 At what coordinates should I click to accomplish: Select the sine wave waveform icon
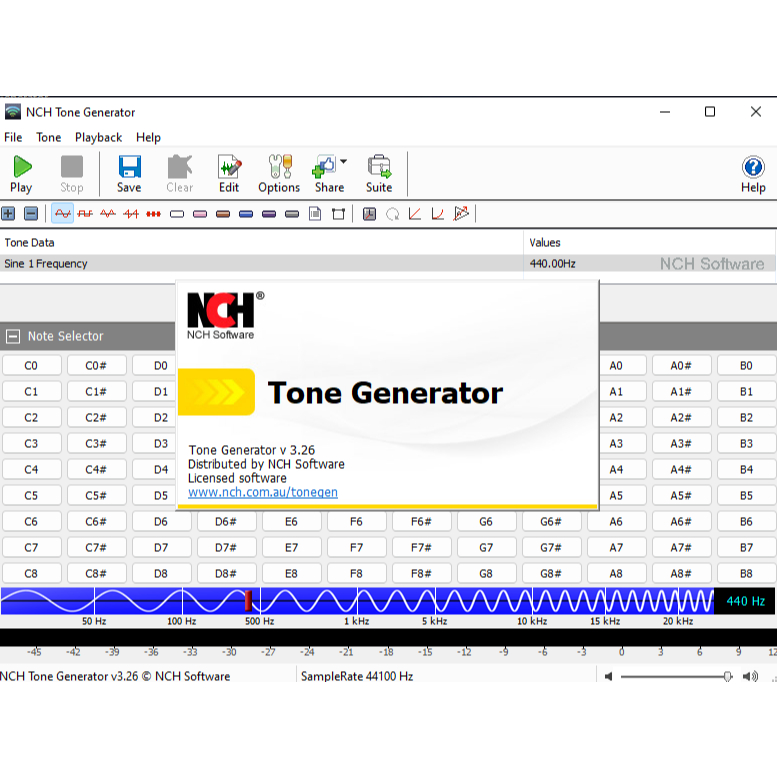tap(62, 214)
